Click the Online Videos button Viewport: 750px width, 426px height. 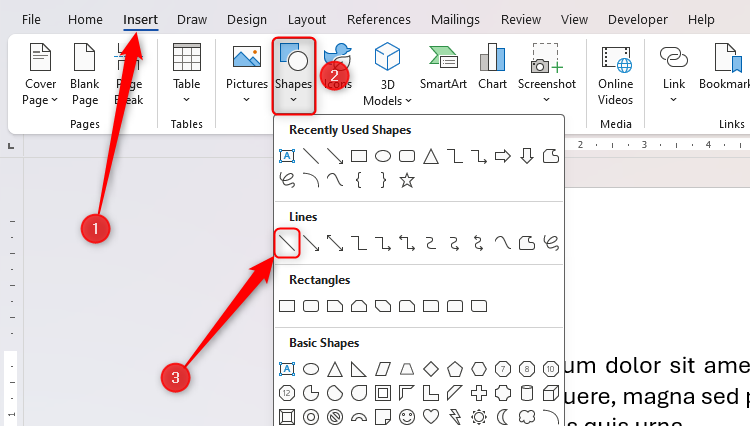click(x=616, y=74)
